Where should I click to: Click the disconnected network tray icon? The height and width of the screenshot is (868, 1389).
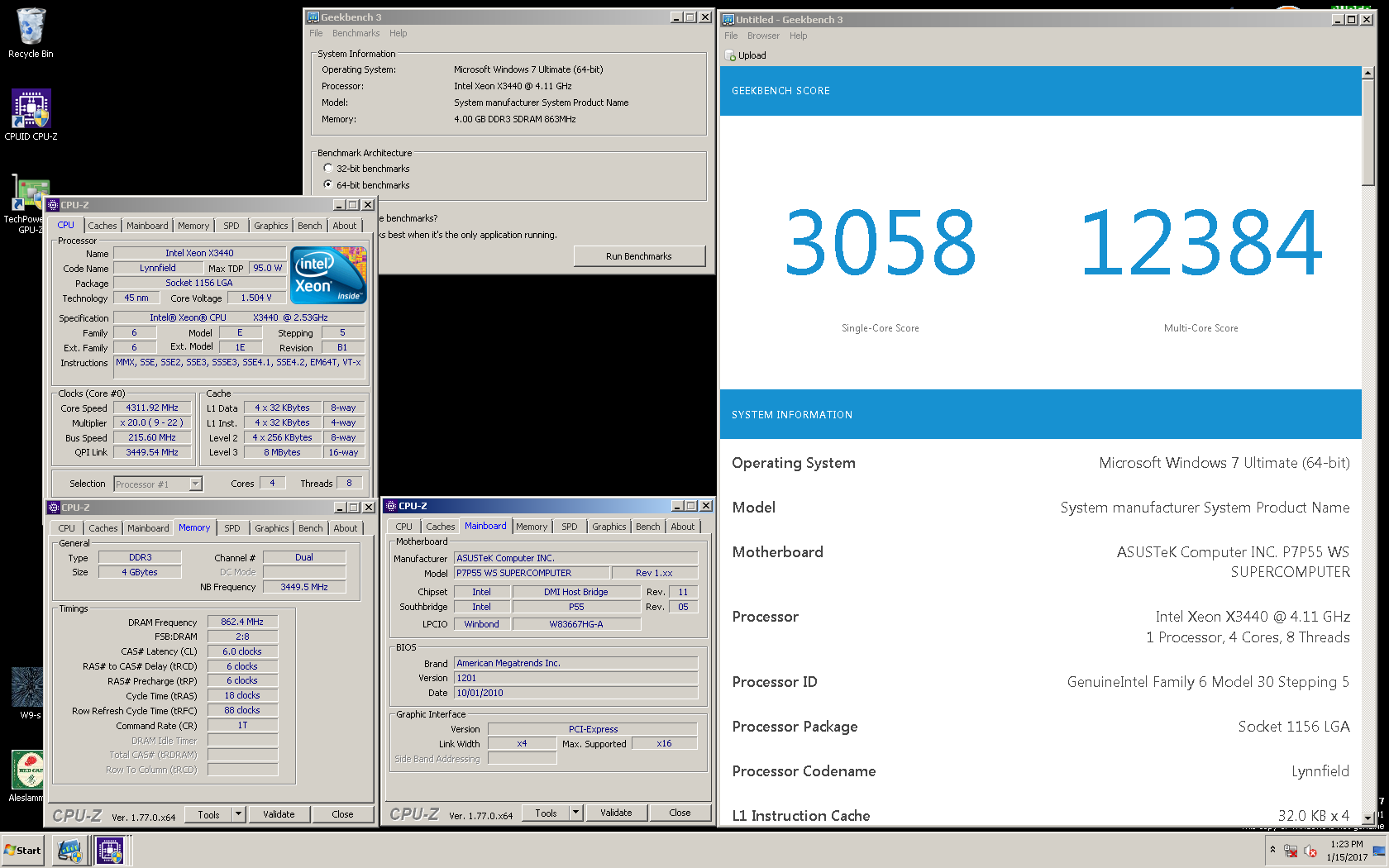[1291, 851]
